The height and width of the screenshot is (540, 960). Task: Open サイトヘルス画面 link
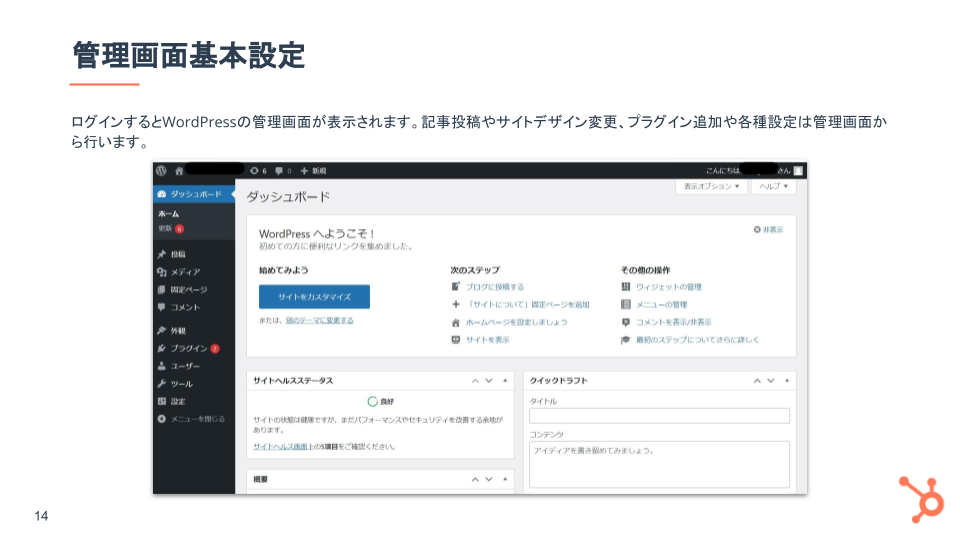pos(280,447)
